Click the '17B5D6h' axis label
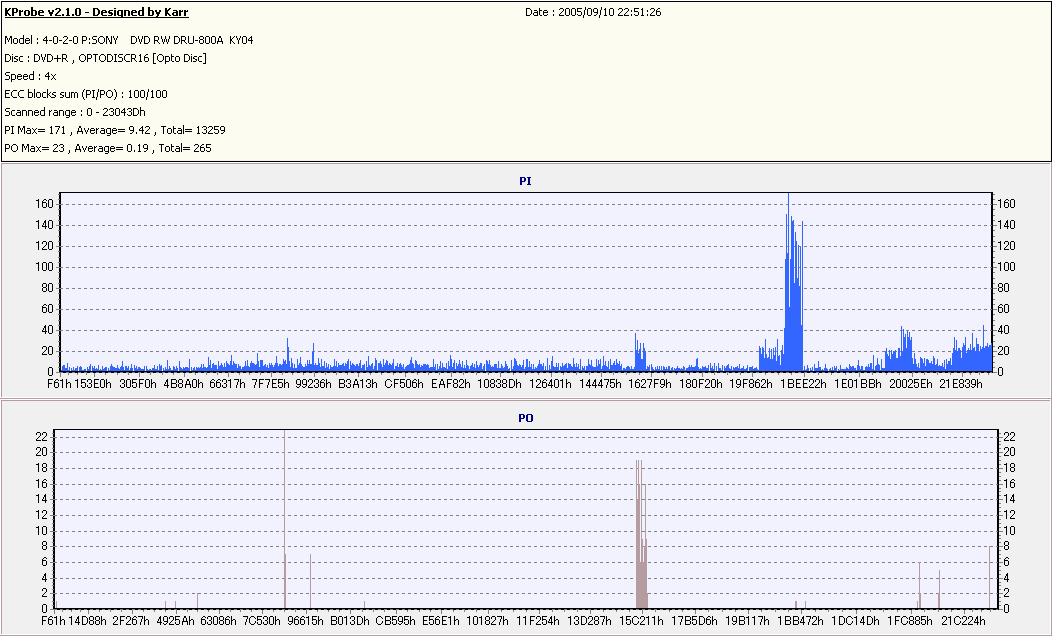The height and width of the screenshot is (636, 1052). [x=694, y=621]
